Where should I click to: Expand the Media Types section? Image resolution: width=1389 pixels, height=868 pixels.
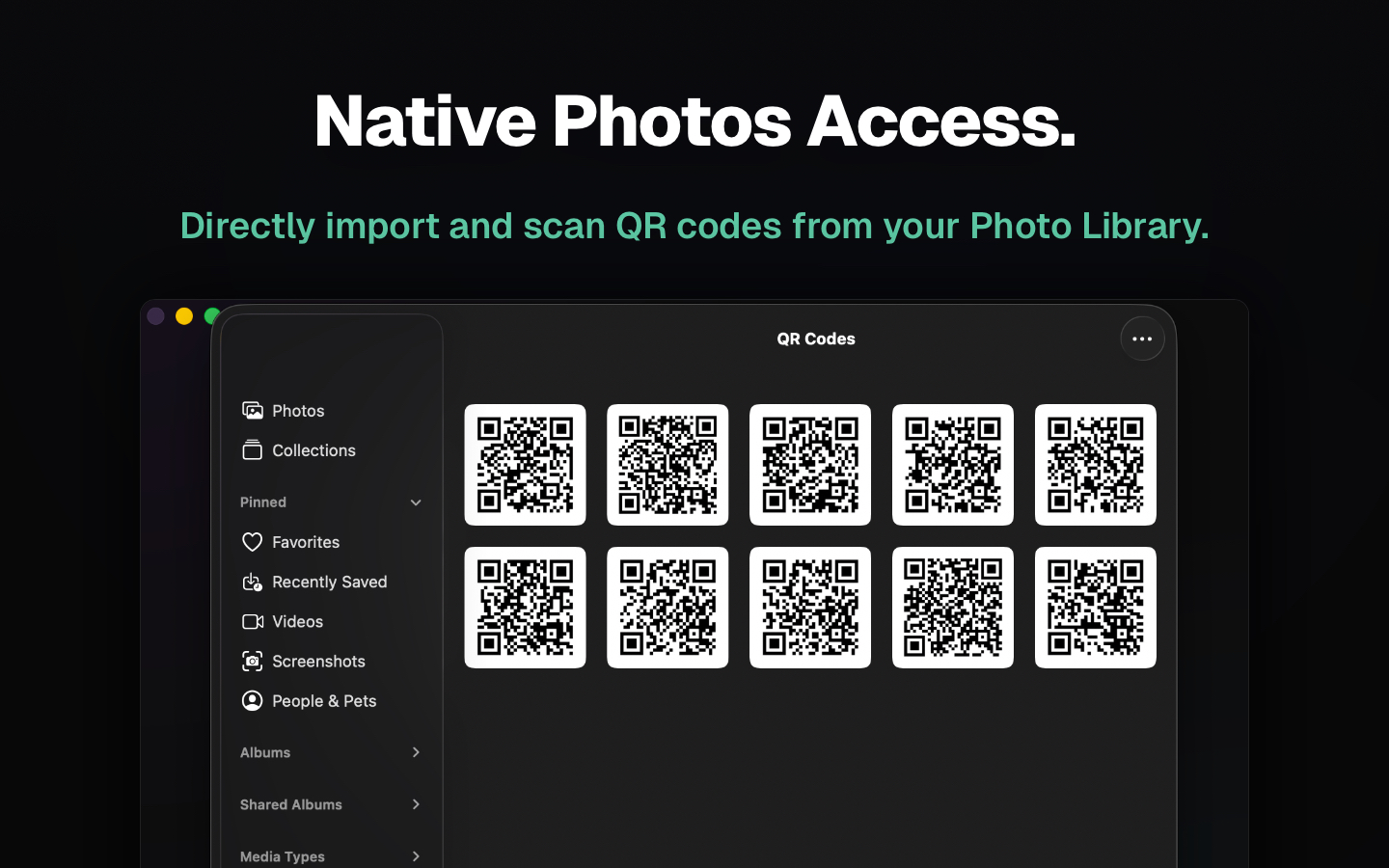click(416, 856)
